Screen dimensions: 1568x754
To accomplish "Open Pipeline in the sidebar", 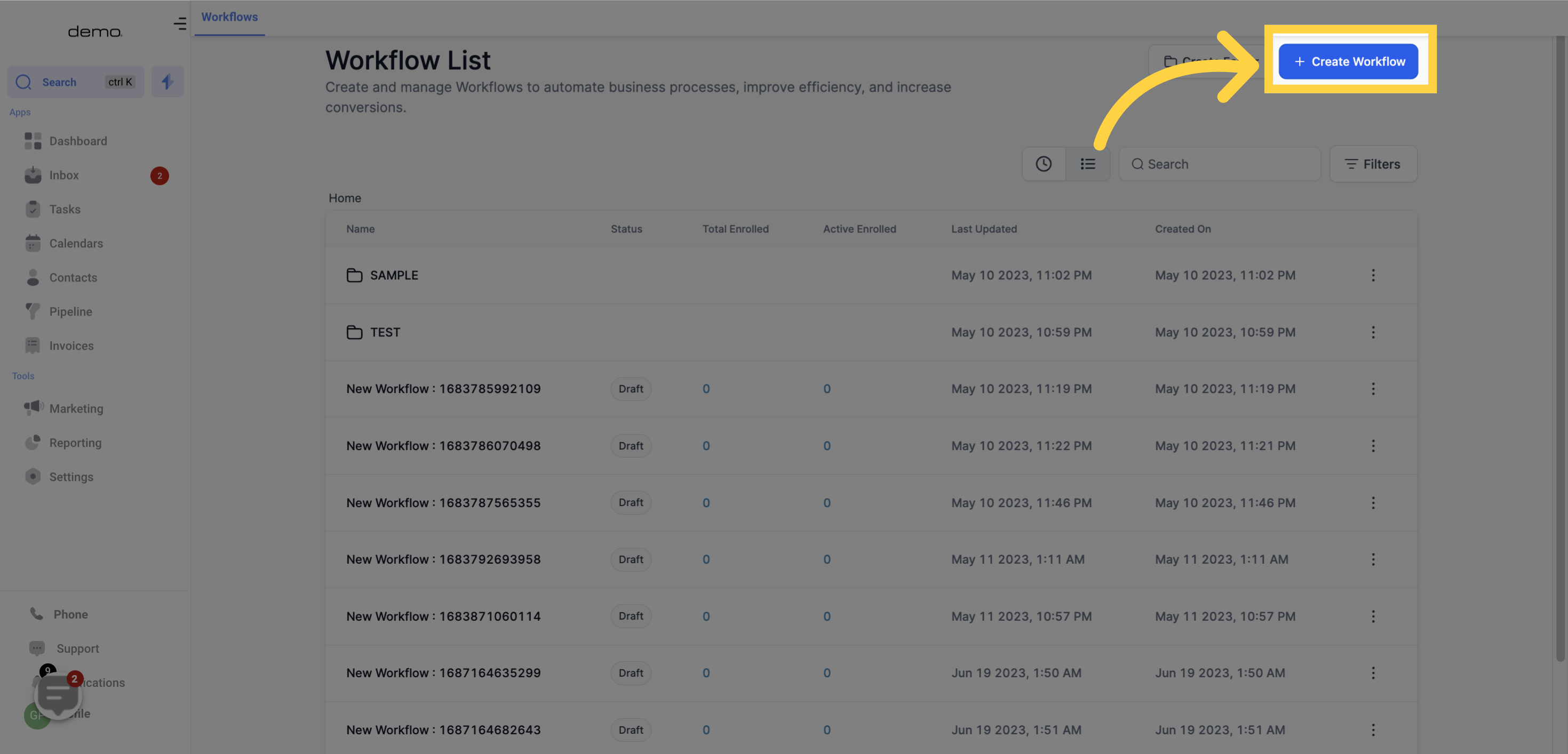I will pos(70,311).
